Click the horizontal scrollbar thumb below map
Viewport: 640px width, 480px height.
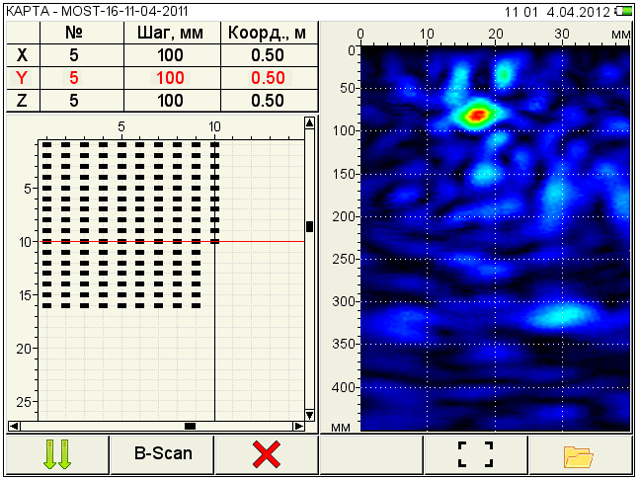point(190,426)
